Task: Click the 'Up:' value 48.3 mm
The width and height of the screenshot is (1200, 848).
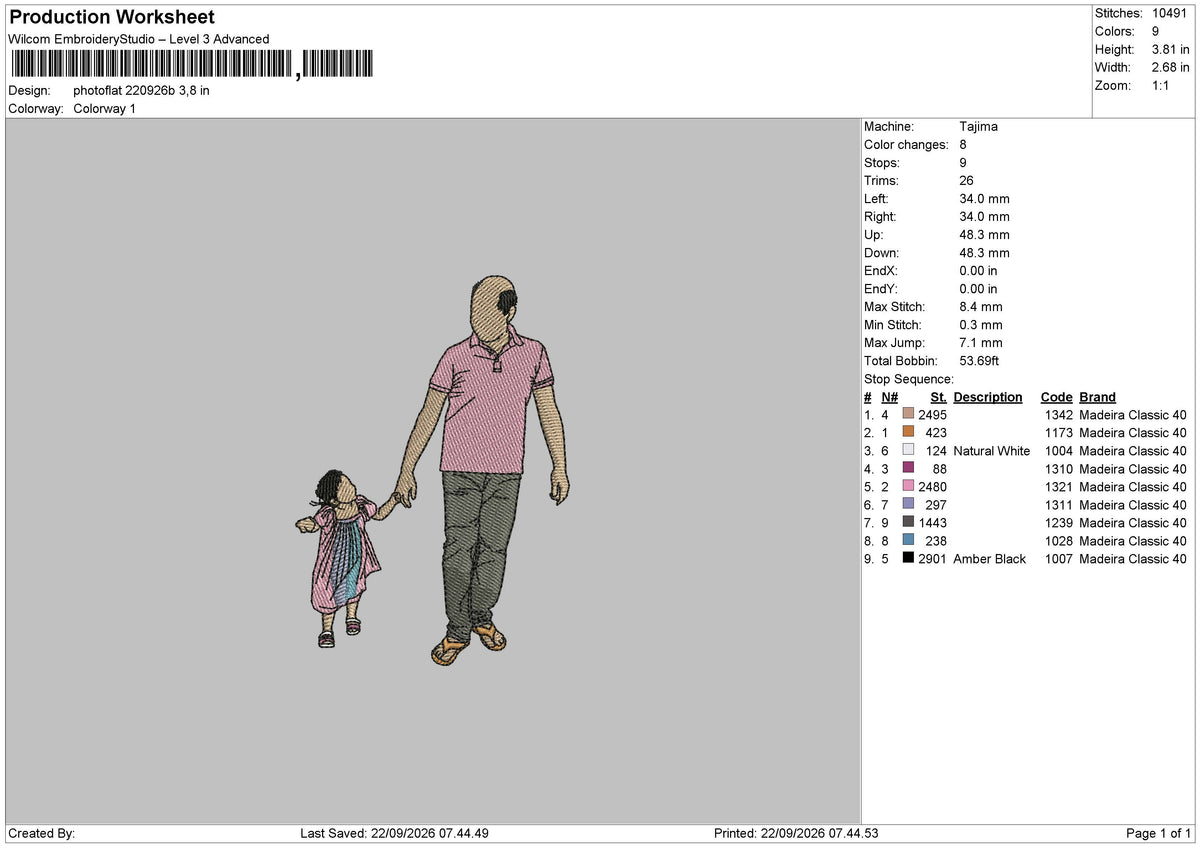Action: click(x=984, y=235)
